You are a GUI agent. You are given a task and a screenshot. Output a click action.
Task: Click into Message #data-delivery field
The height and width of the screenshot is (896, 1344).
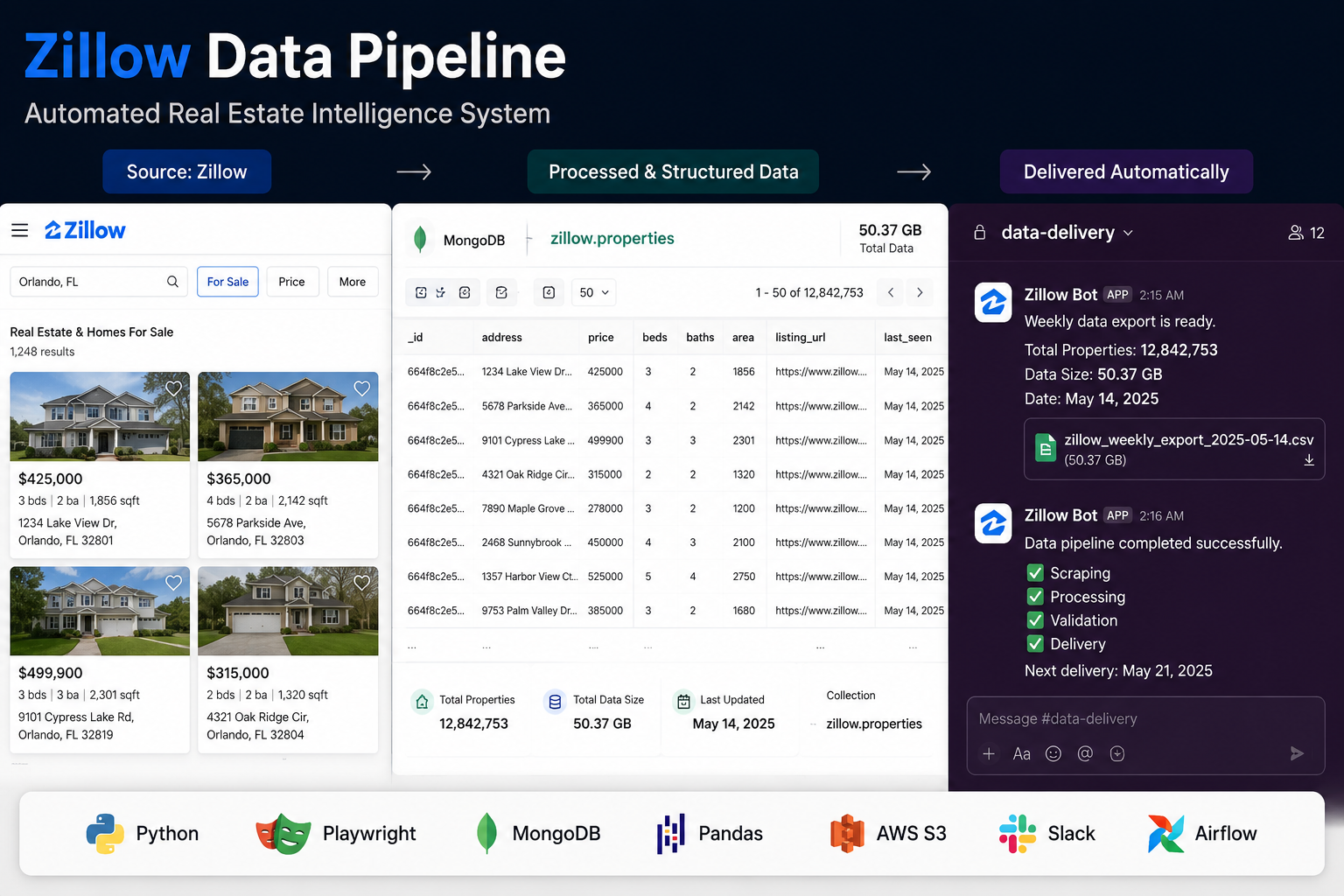[x=1145, y=718]
